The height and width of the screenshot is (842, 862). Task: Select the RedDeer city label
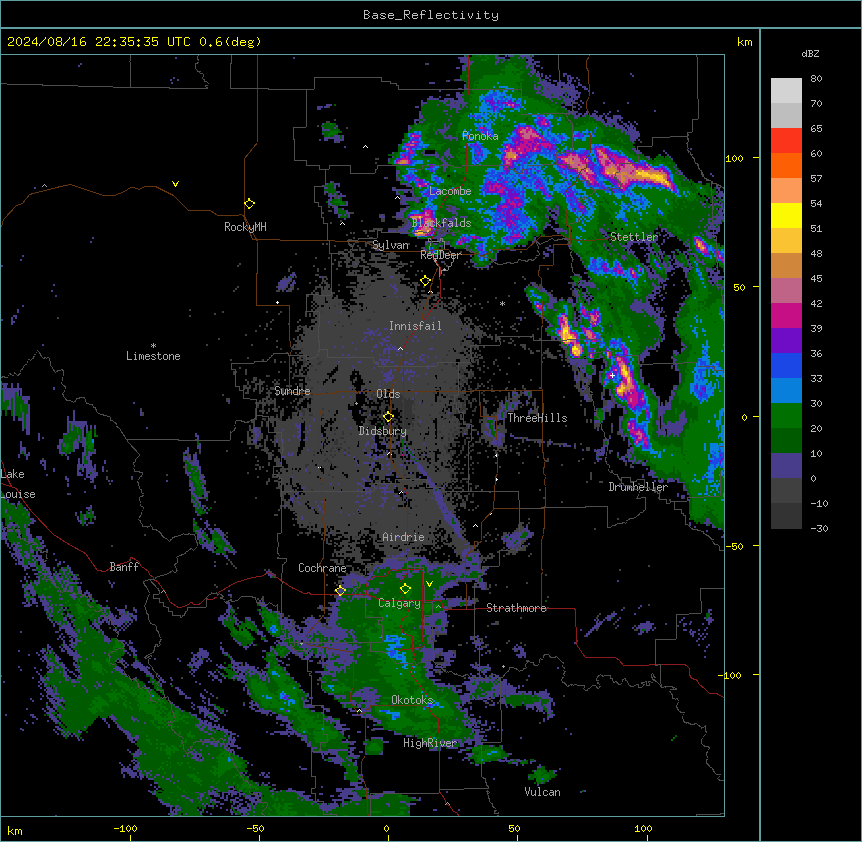pyautogui.click(x=440, y=255)
